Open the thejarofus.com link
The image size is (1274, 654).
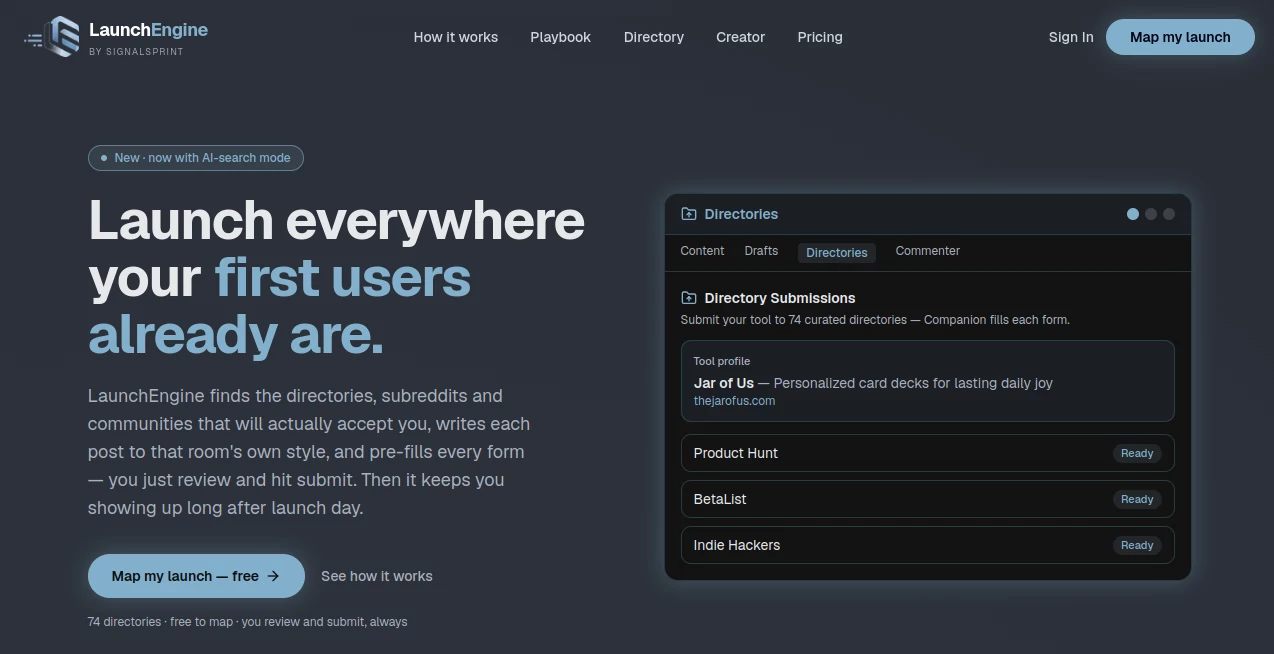tap(734, 401)
